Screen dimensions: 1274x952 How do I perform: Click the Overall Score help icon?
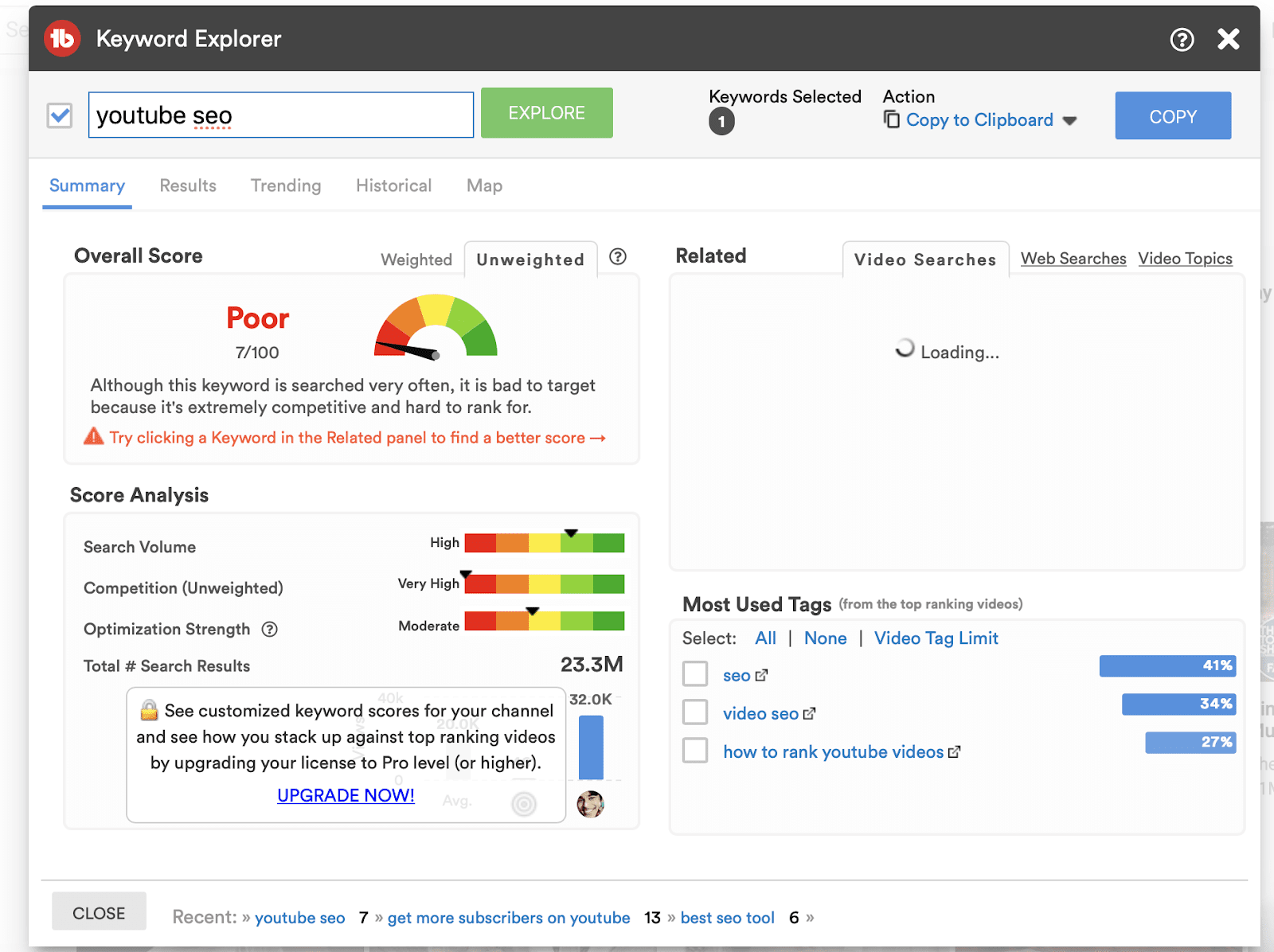618,256
